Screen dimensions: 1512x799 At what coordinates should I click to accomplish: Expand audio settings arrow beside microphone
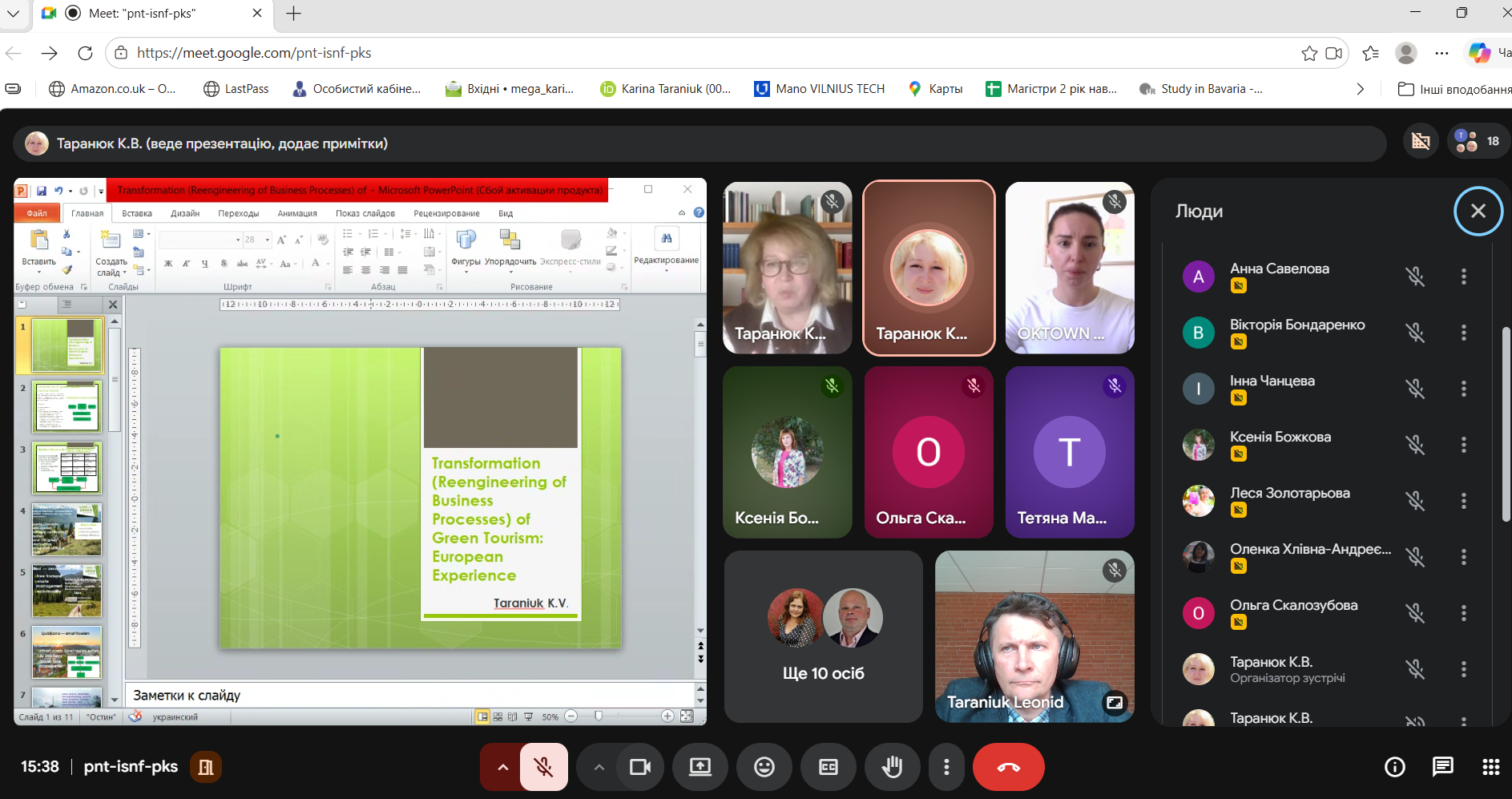point(502,767)
